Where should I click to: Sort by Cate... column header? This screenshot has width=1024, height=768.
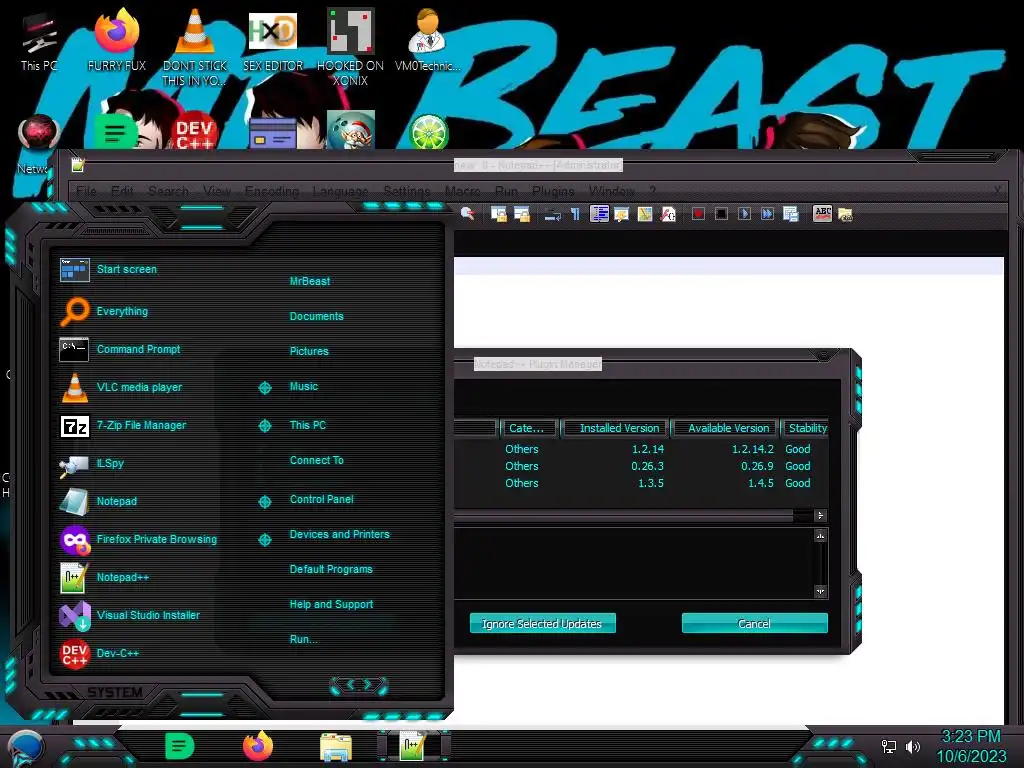coord(528,428)
